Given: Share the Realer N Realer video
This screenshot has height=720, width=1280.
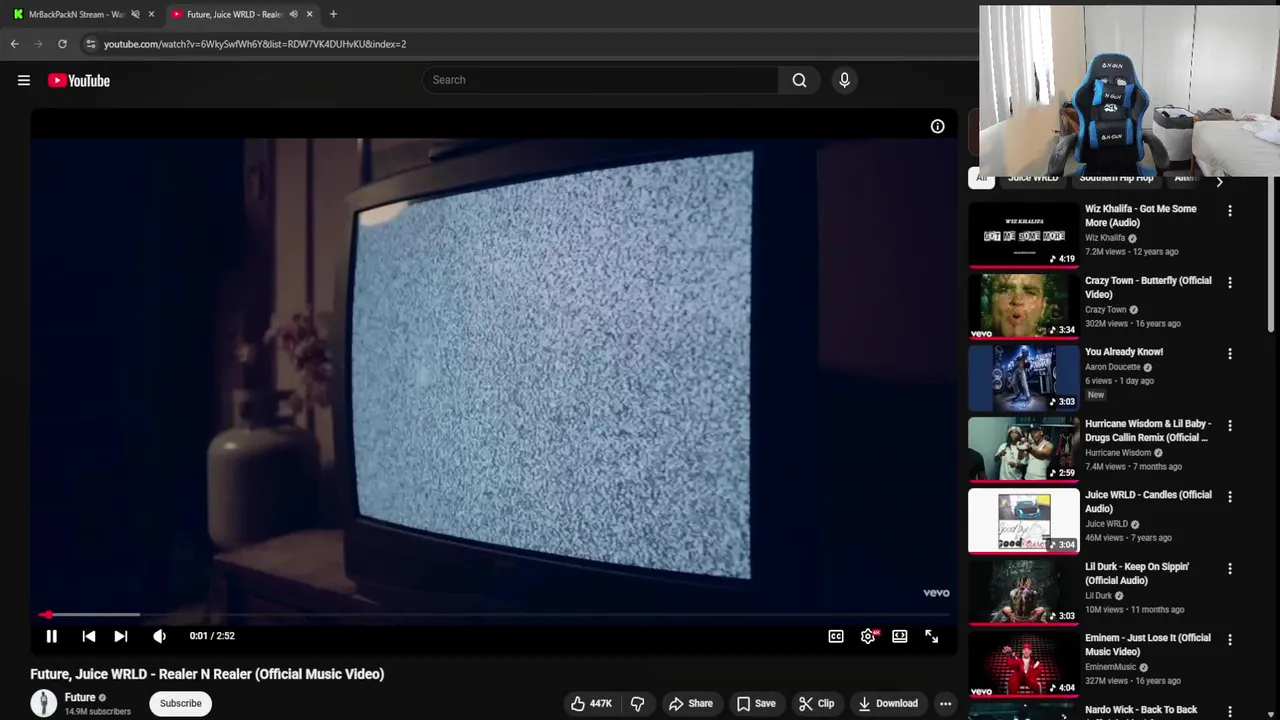Looking at the screenshot, I should coord(691,704).
